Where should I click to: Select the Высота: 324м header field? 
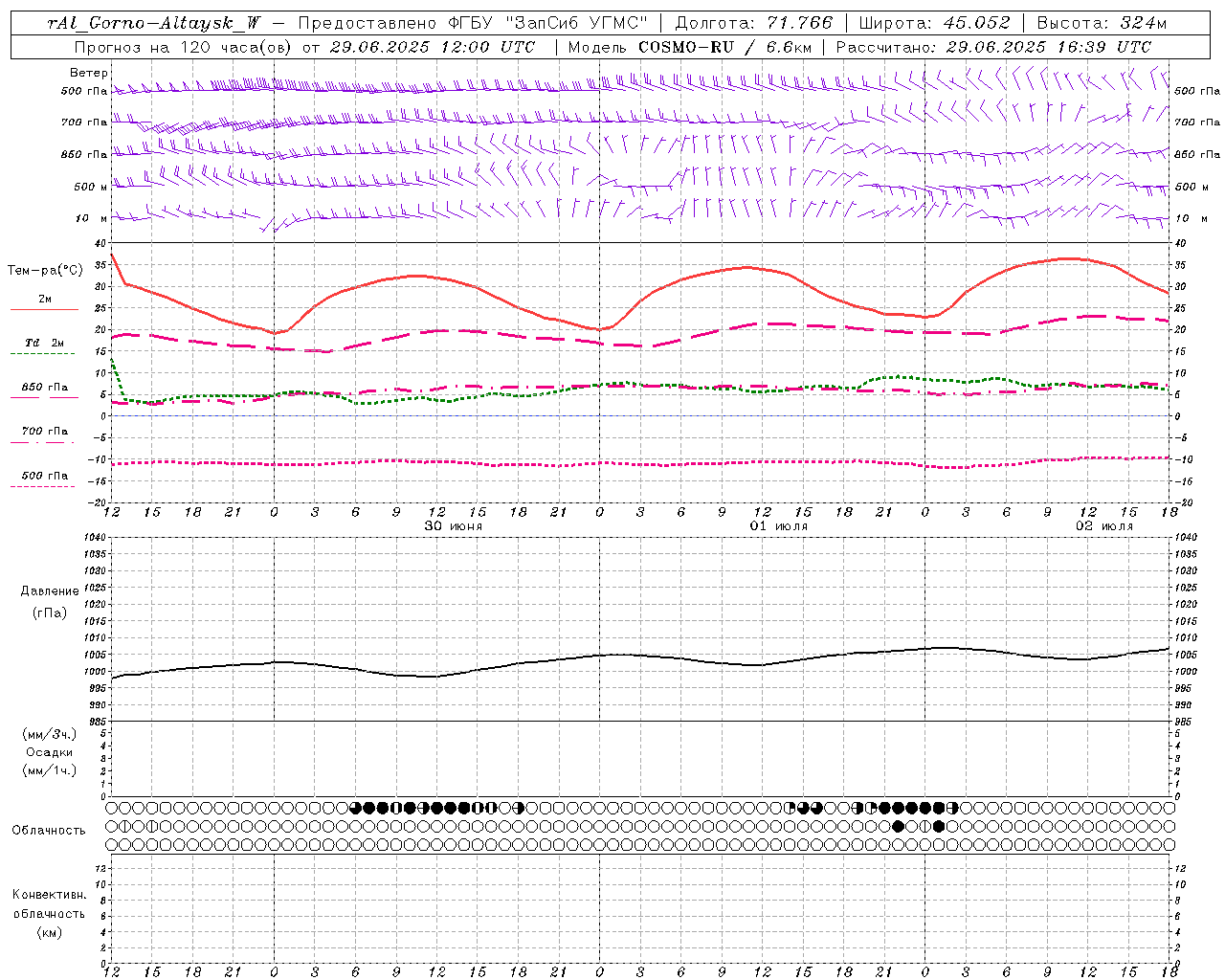point(1102,23)
